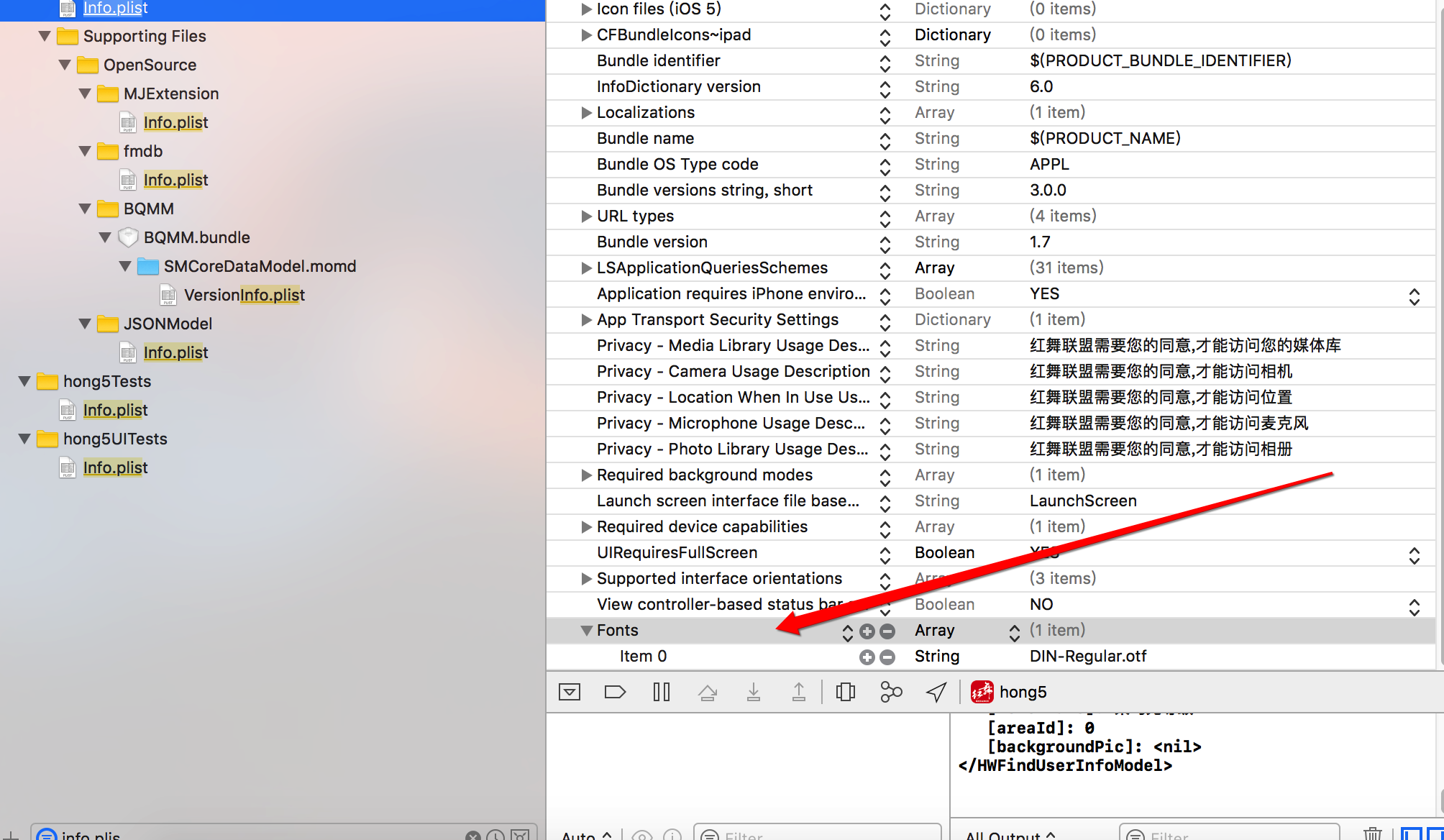1444x840 pixels.
Task: Click the Simulate Location arrow icon
Action: pyautogui.click(x=936, y=692)
